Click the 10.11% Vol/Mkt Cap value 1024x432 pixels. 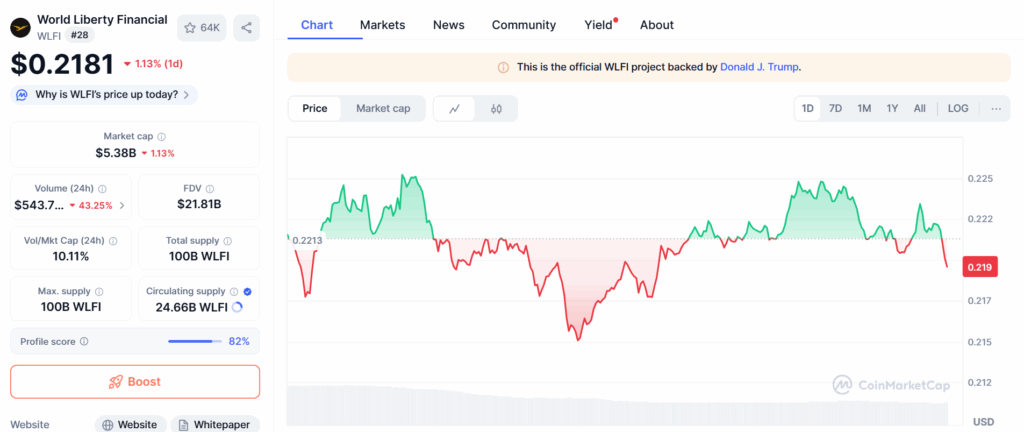71,256
